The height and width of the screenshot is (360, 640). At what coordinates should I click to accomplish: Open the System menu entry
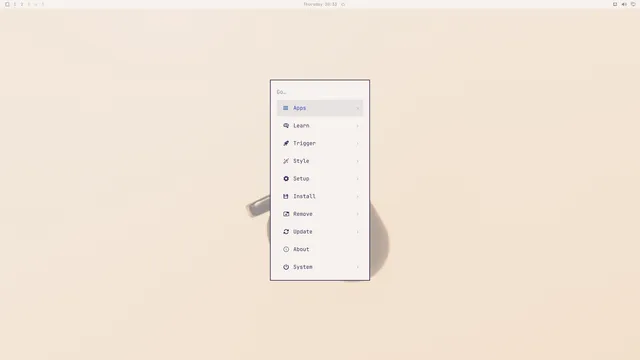(x=320, y=267)
